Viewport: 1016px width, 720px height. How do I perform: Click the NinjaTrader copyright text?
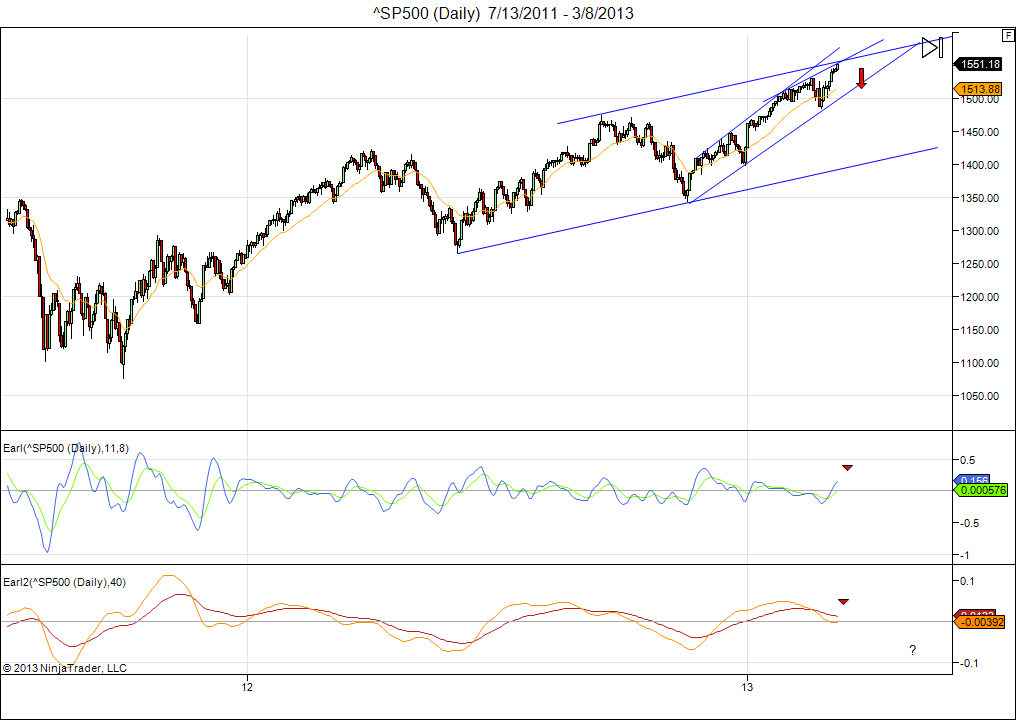[x=65, y=667]
